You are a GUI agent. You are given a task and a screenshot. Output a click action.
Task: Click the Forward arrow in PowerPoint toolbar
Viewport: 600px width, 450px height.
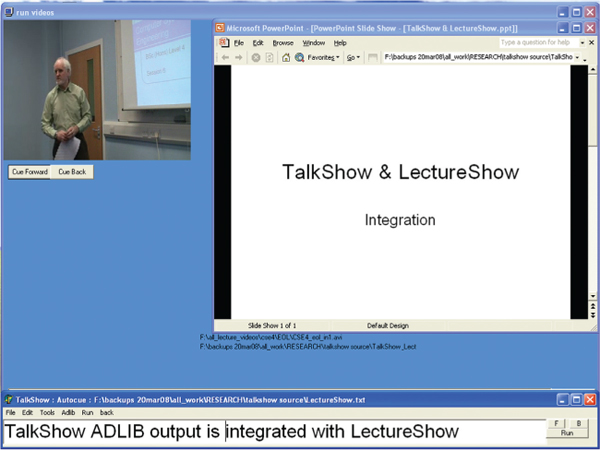[x=240, y=58]
